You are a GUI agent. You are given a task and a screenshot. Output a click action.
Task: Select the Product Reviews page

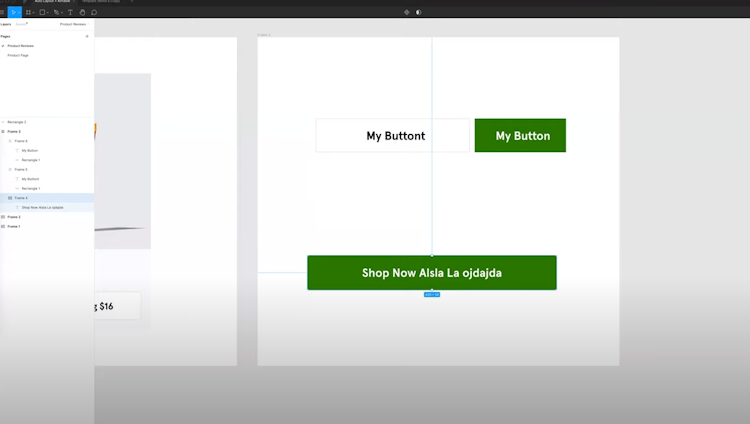pyautogui.click(x=21, y=46)
